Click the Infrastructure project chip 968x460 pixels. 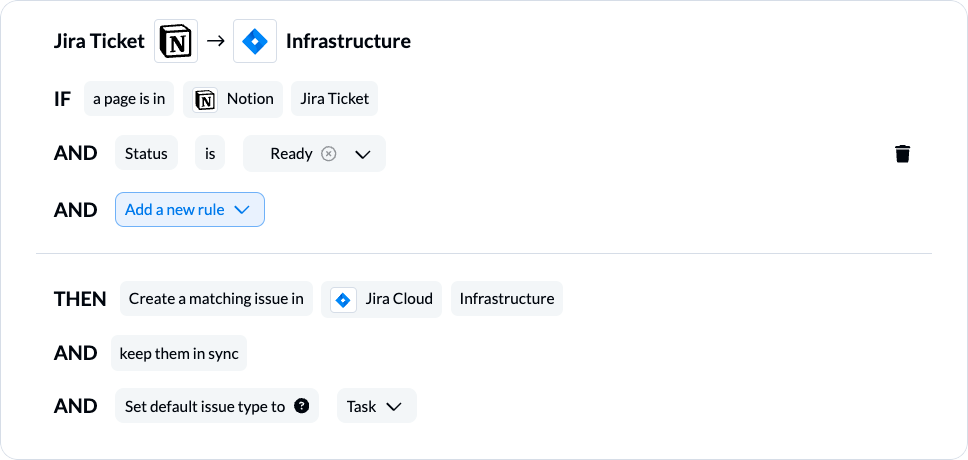[x=507, y=299]
